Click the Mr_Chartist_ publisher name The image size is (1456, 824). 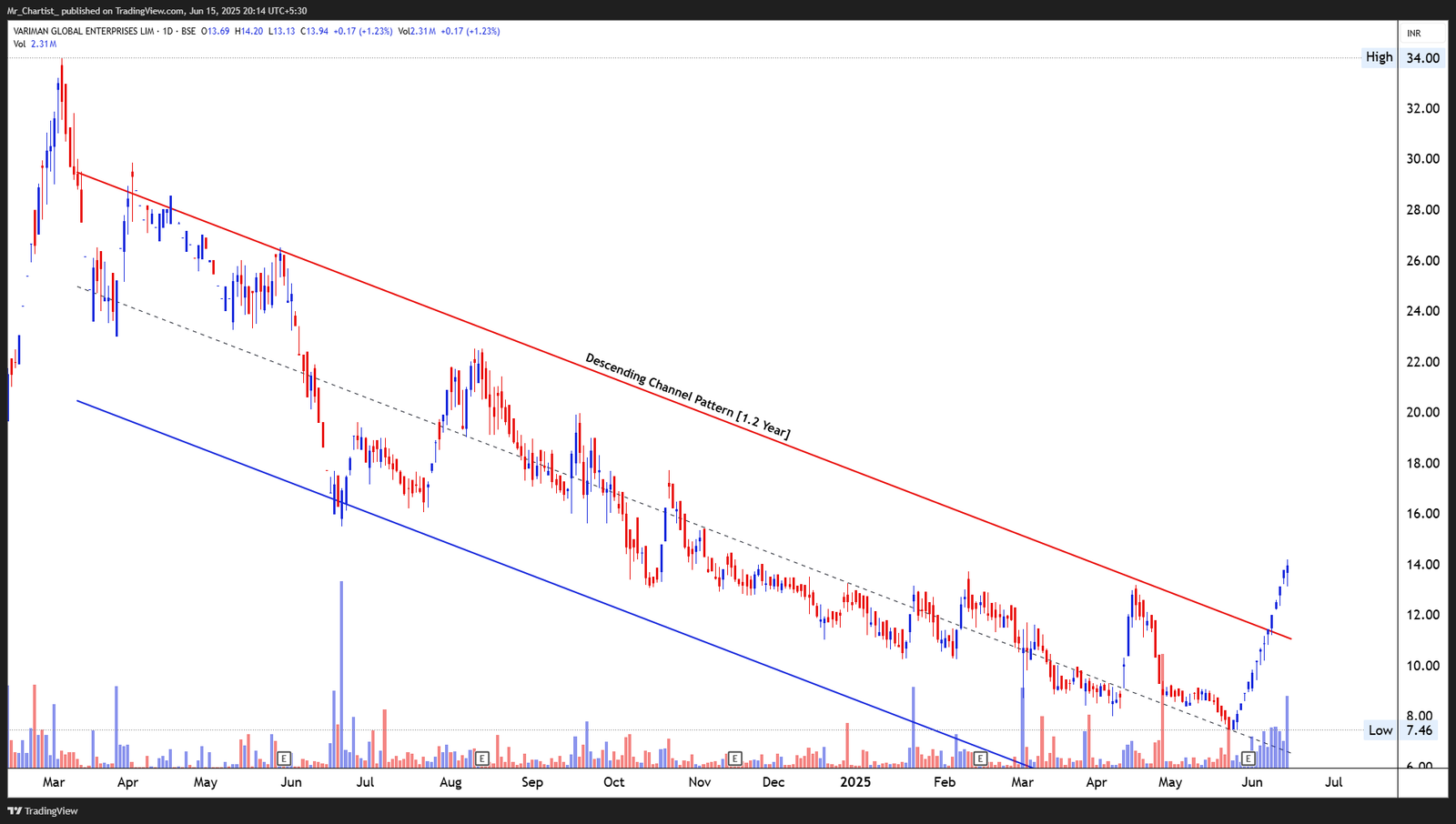point(35,11)
